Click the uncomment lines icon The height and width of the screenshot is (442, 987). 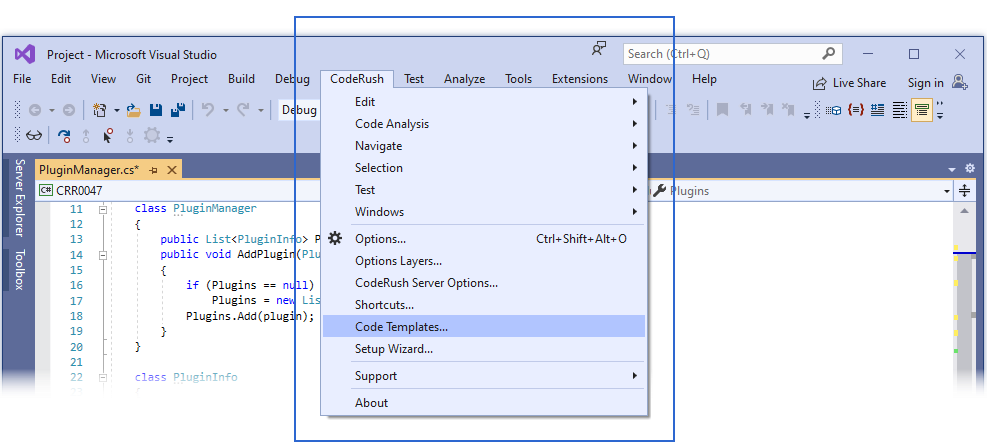693,110
